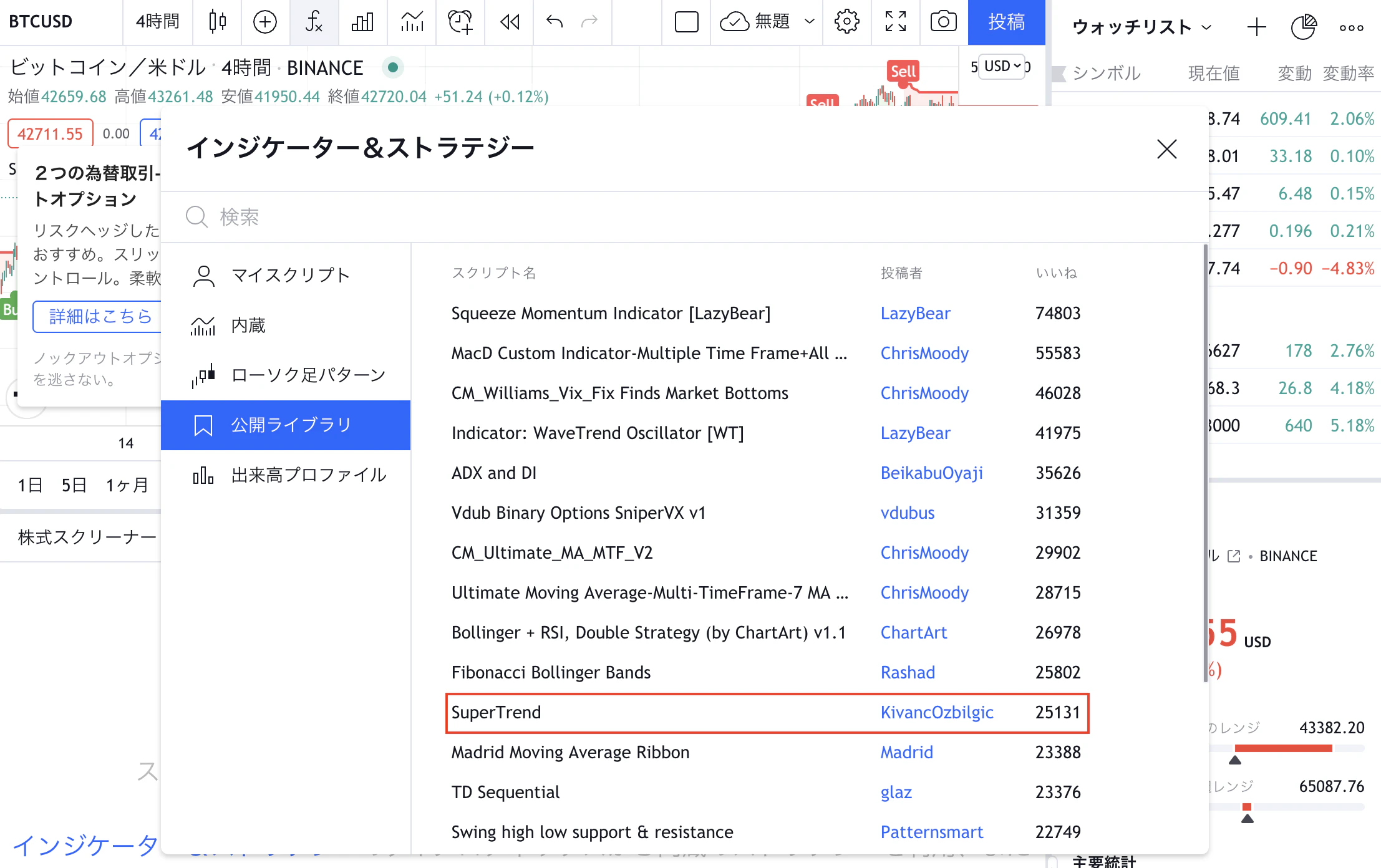Open KivancOzbilgic author profile link

(937, 713)
